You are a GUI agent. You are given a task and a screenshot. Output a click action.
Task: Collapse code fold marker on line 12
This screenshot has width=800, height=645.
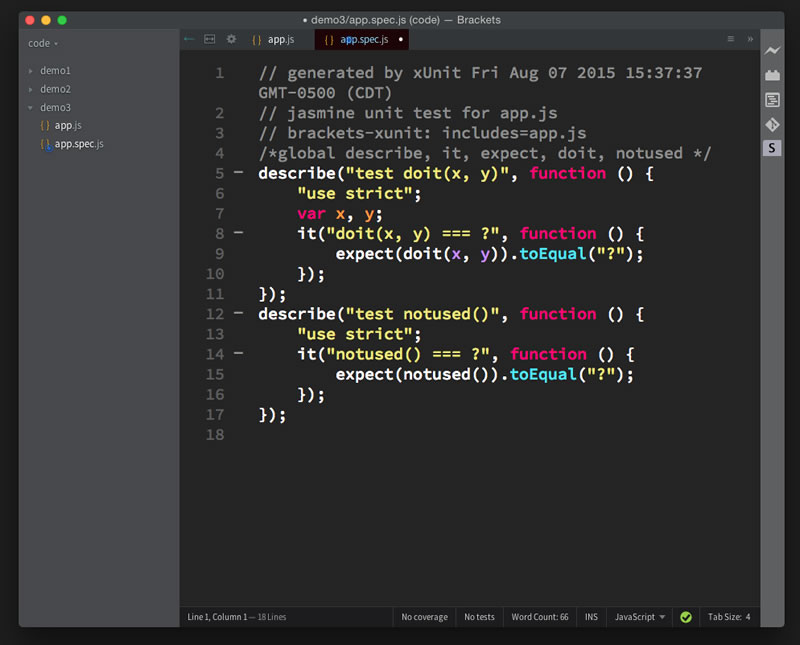pos(238,313)
